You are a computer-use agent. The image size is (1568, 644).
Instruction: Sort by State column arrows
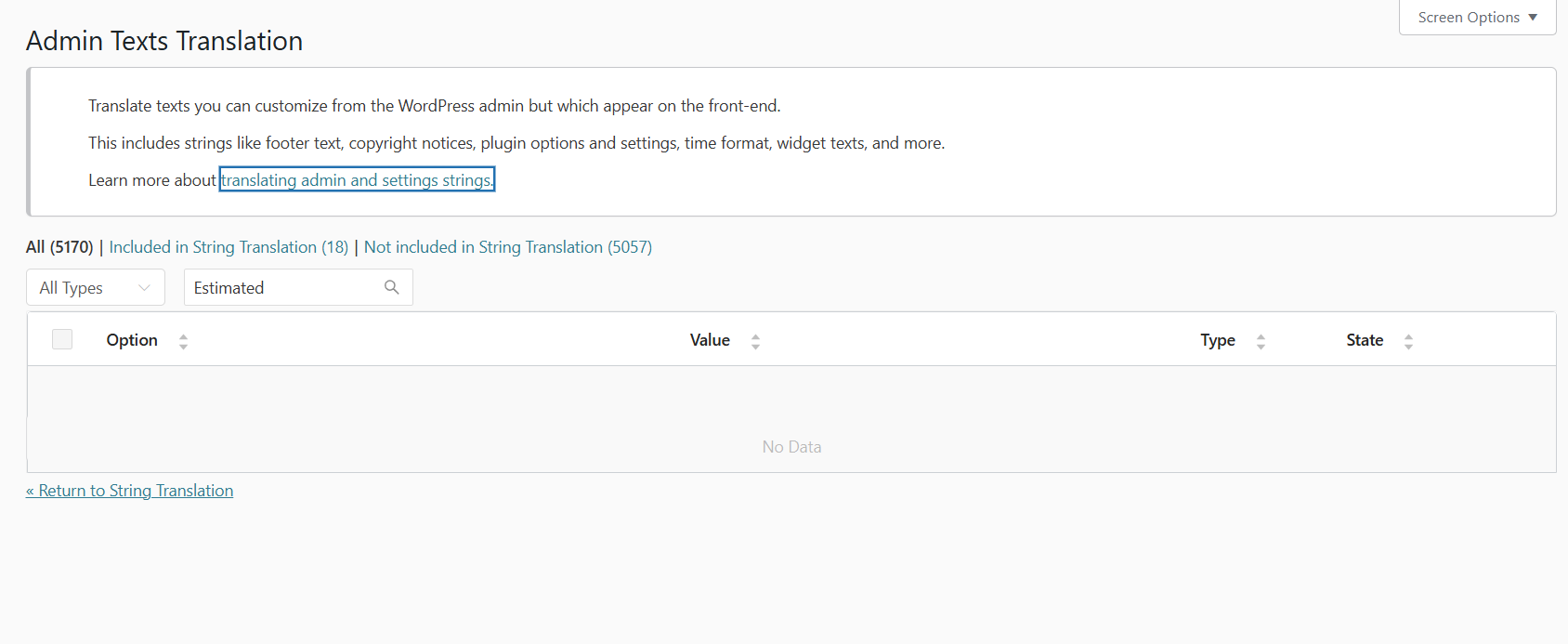[x=1408, y=341]
